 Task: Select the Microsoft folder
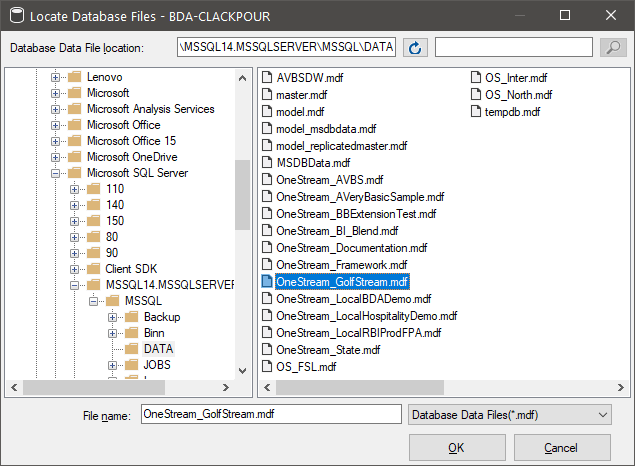pos(108,93)
